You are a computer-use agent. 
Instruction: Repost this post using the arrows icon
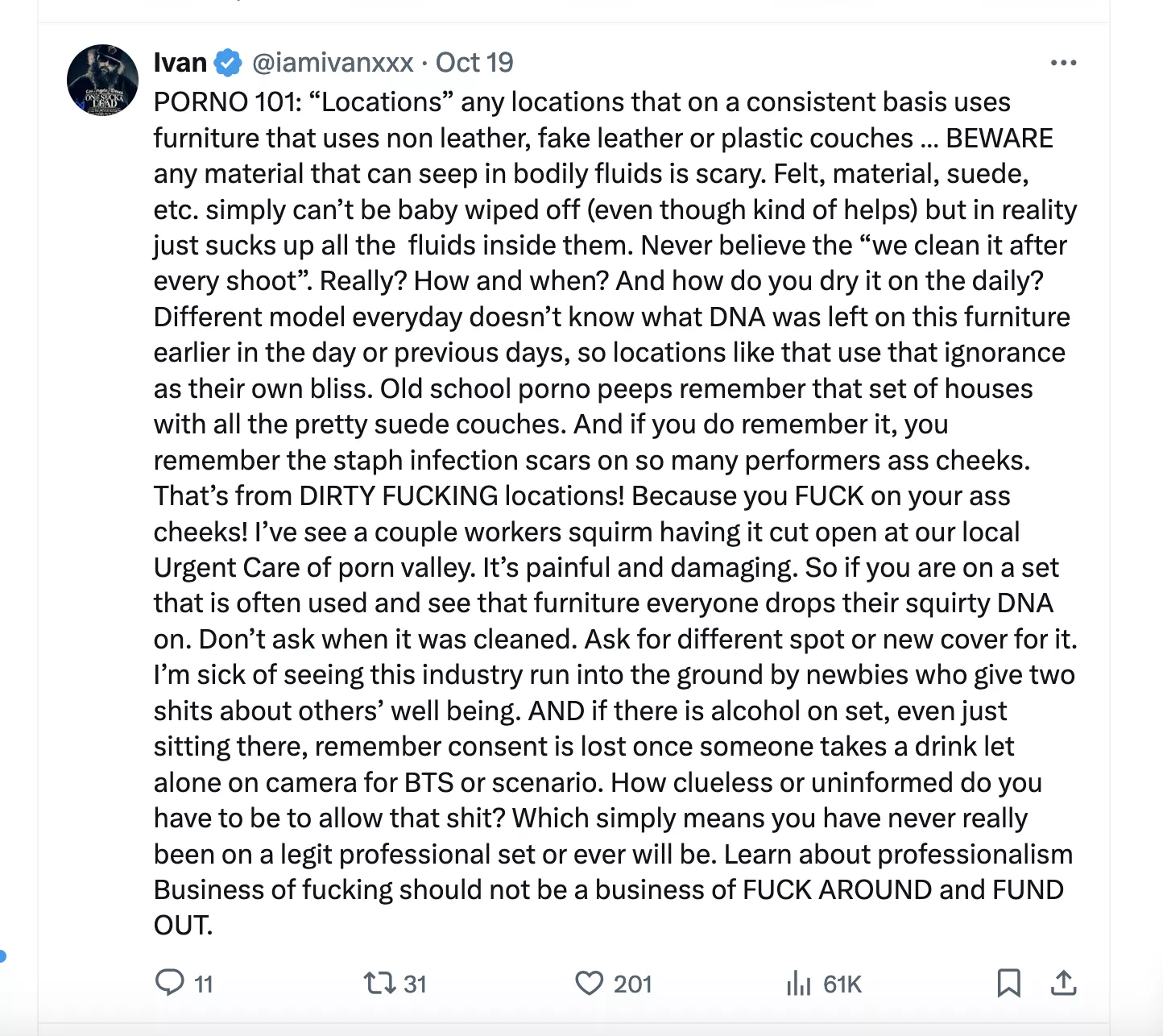pos(379,983)
